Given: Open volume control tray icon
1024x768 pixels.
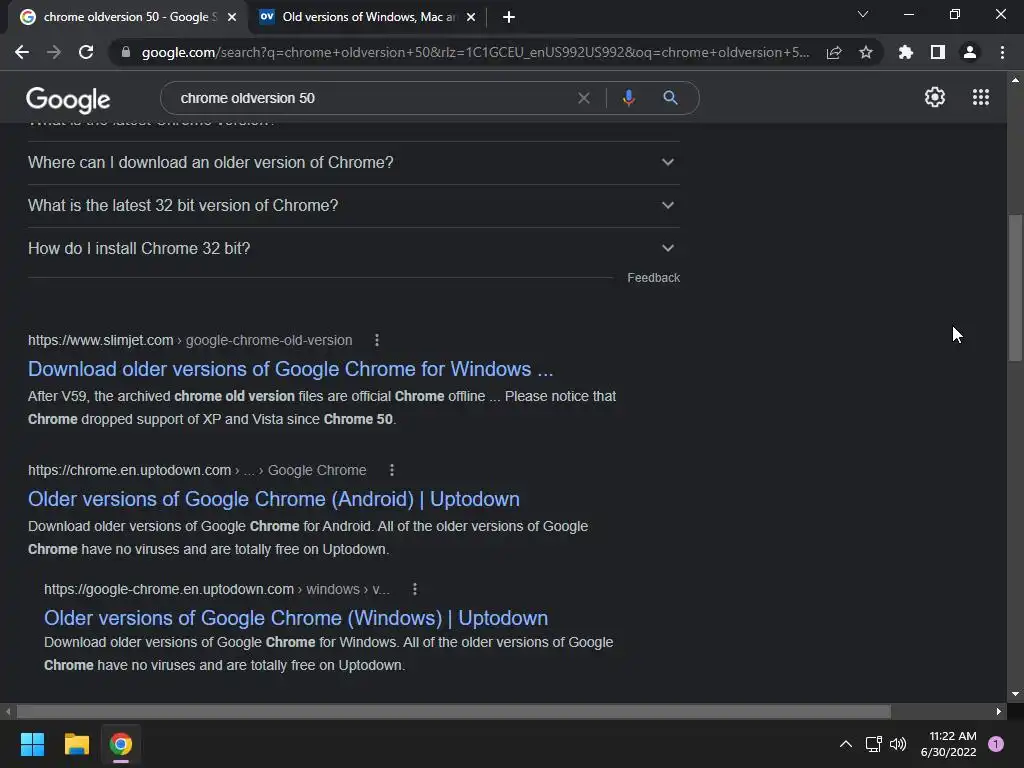Looking at the screenshot, I should (x=899, y=744).
